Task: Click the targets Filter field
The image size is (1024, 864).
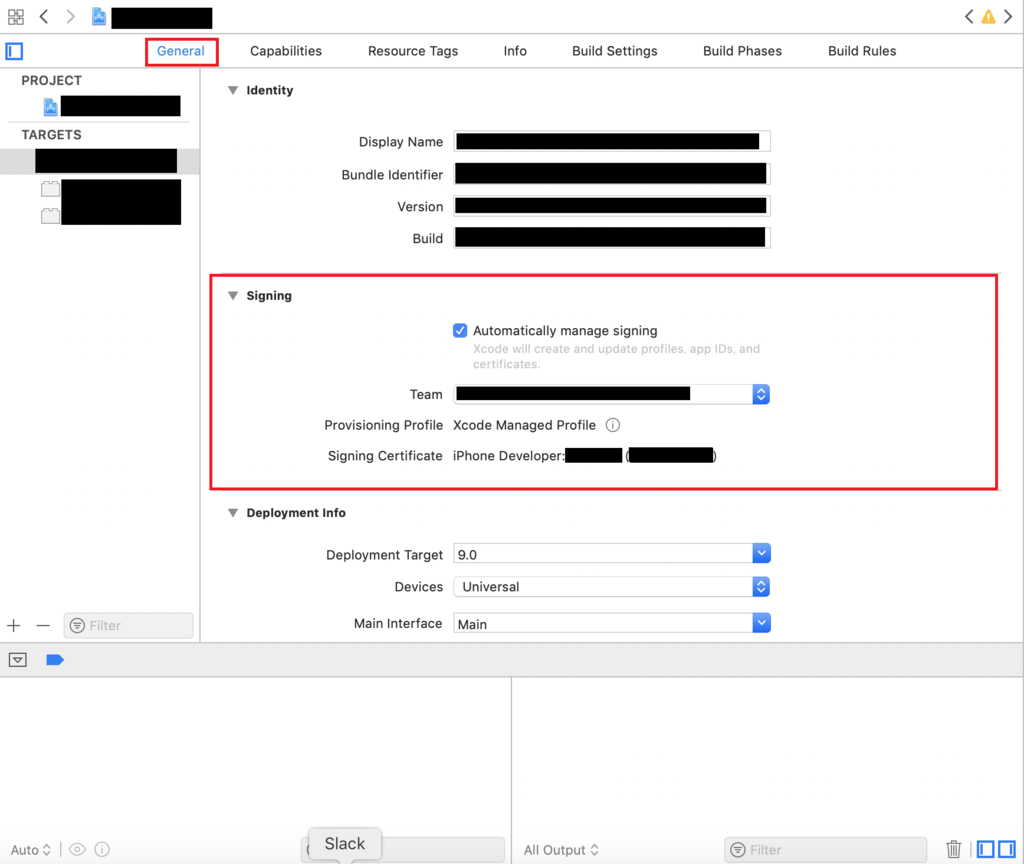Action: 129,626
